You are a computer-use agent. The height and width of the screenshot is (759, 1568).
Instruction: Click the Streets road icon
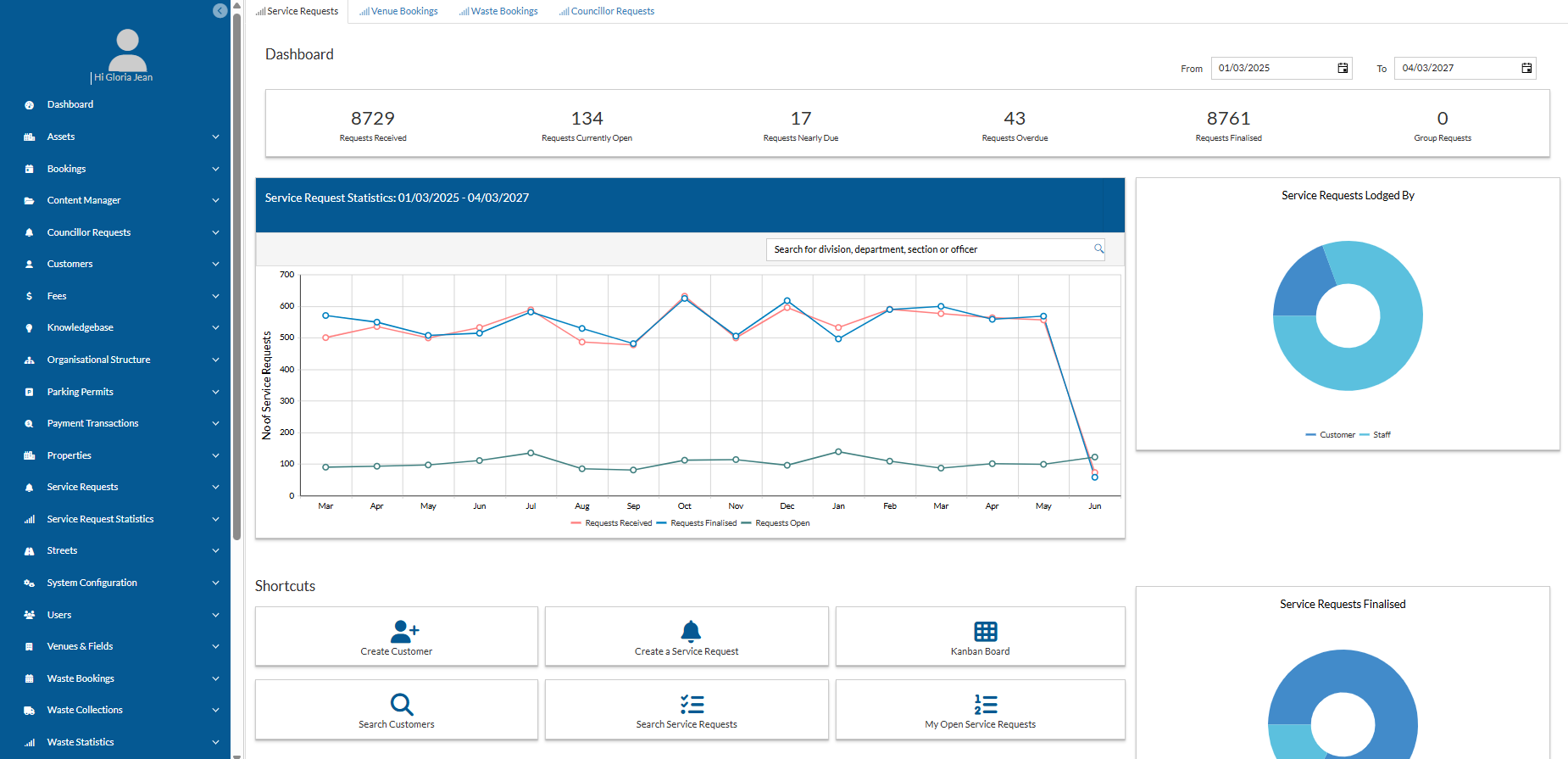30,551
